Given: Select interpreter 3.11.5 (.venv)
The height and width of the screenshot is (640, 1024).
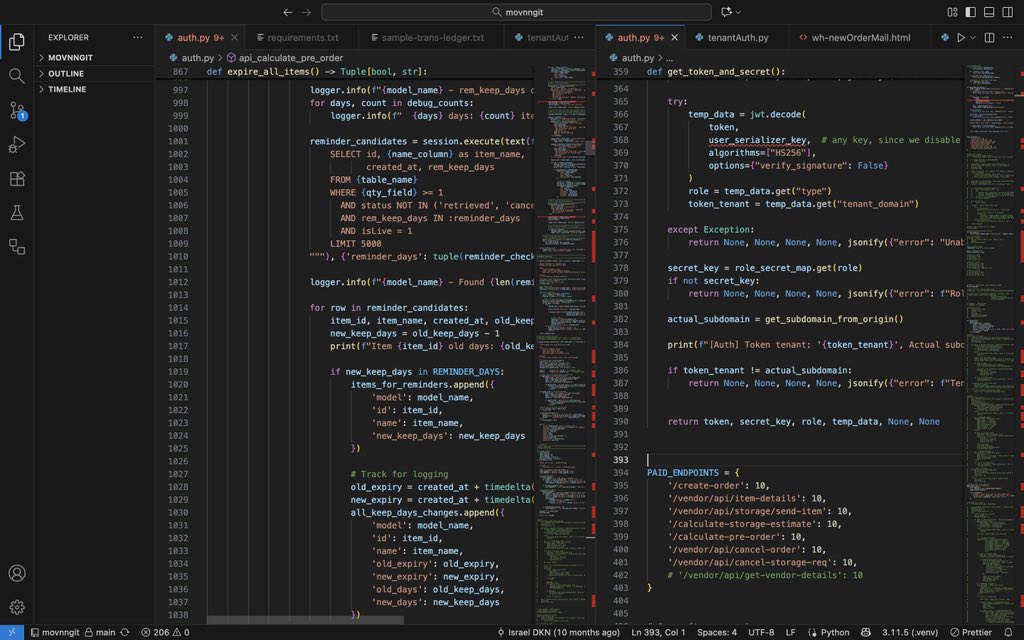Looking at the screenshot, I should pos(910,632).
